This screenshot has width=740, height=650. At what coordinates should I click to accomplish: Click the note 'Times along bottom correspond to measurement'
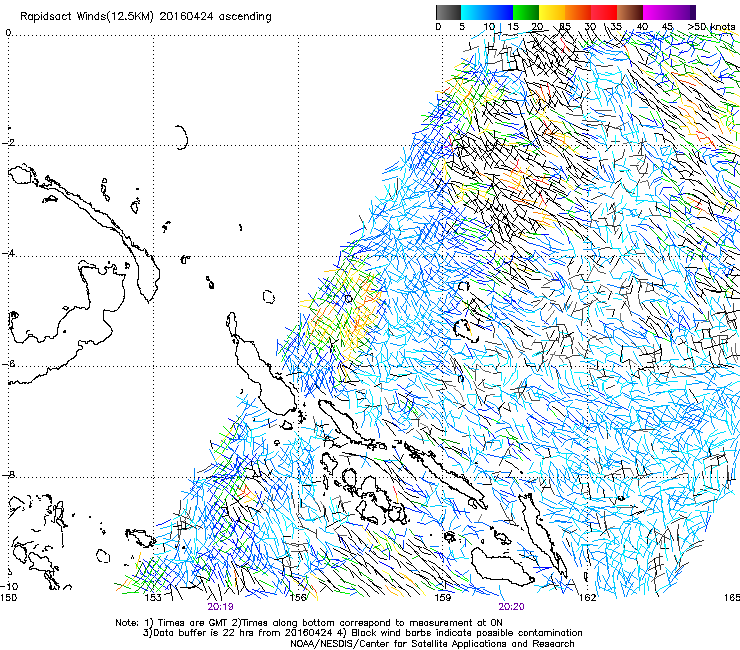click(356, 623)
